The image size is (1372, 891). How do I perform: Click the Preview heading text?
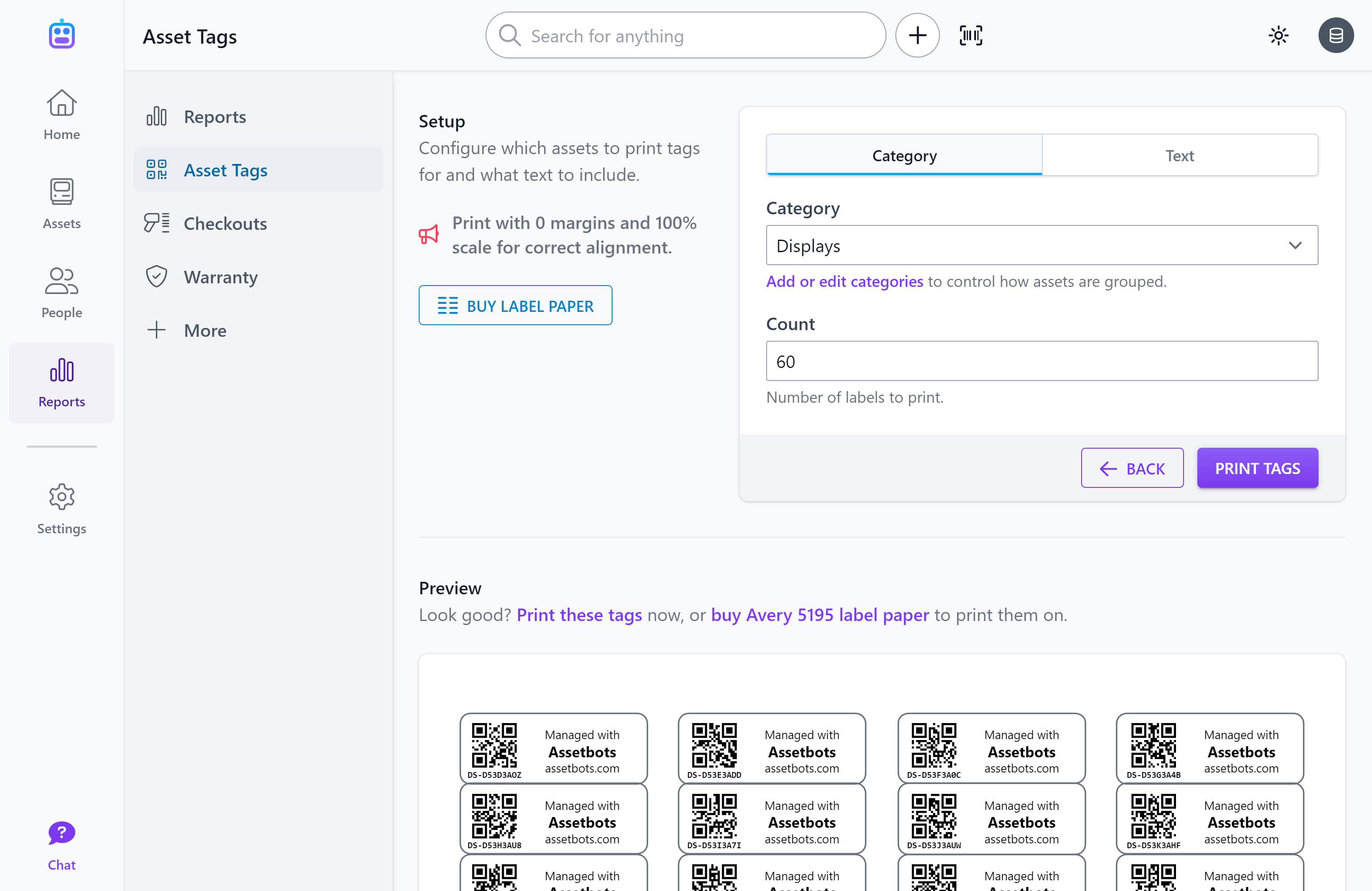point(449,588)
